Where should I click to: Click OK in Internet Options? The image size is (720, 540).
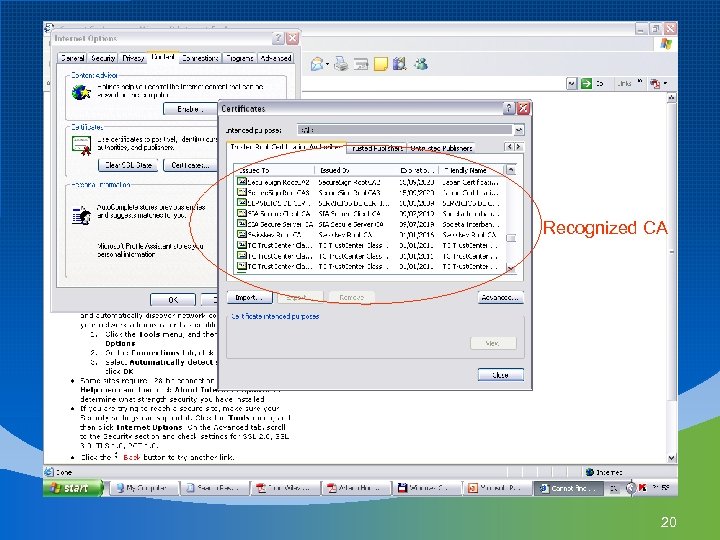[x=173, y=300]
